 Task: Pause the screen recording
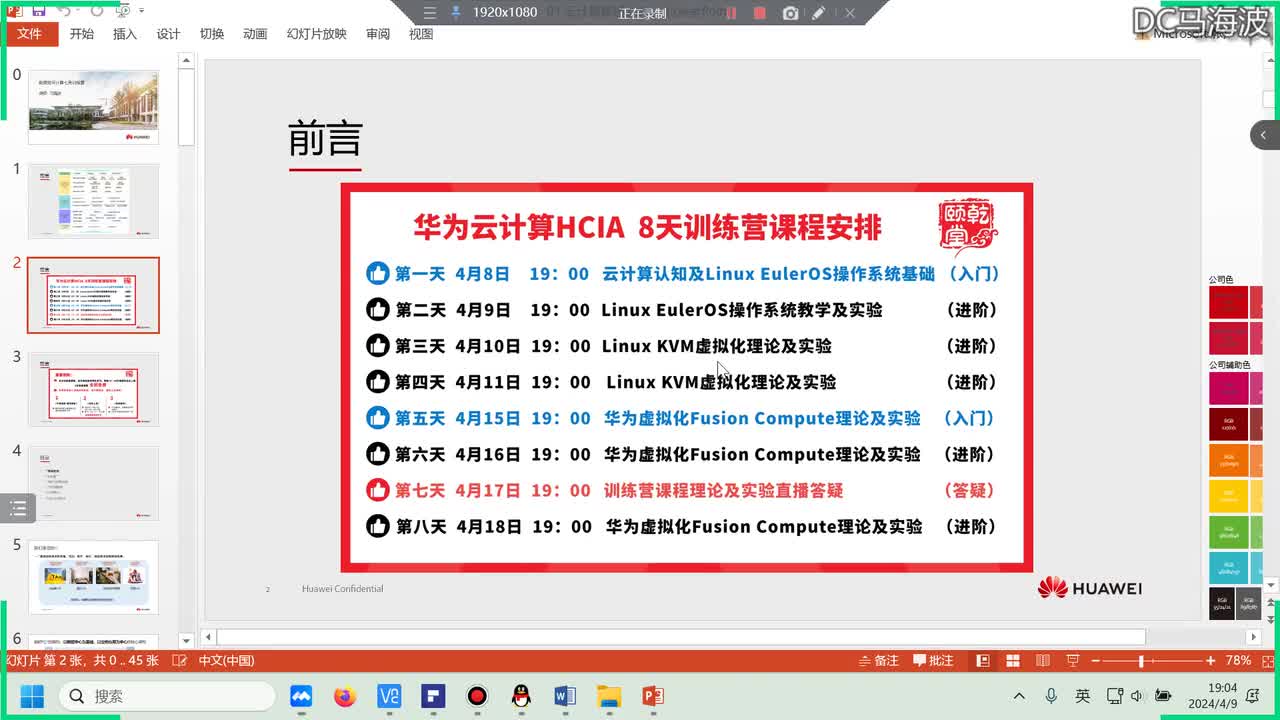[731, 13]
